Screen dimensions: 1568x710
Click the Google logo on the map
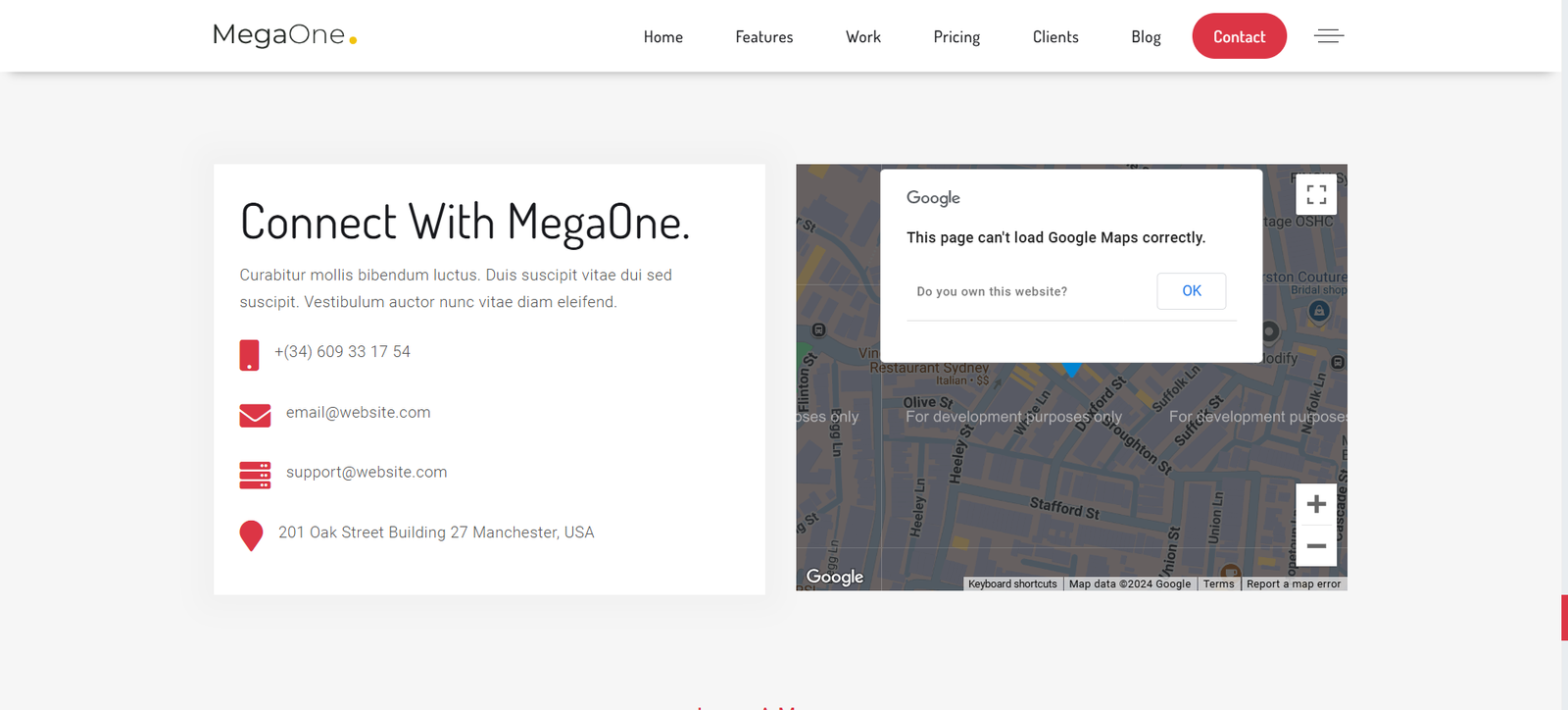pyautogui.click(x=834, y=577)
